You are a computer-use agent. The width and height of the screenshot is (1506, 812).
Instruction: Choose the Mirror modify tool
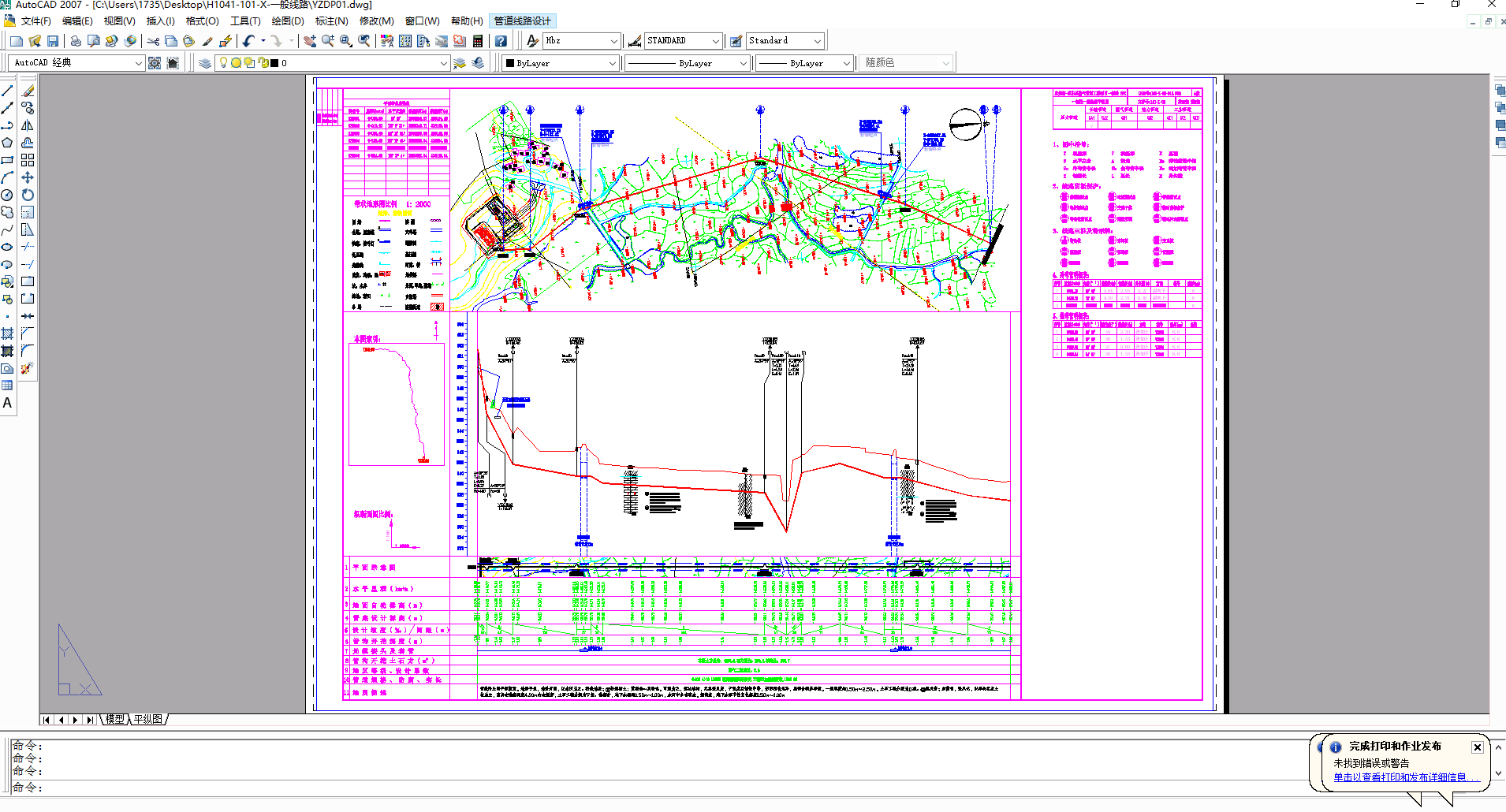coord(28,125)
